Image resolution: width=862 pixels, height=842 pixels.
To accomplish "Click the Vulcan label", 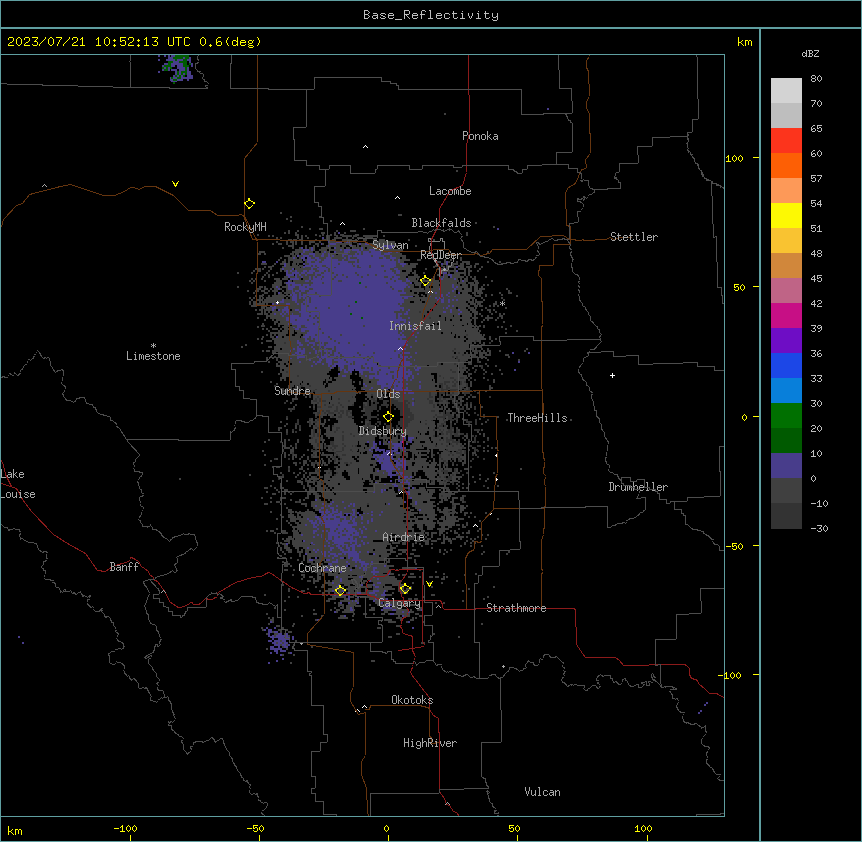I will pos(542,792).
